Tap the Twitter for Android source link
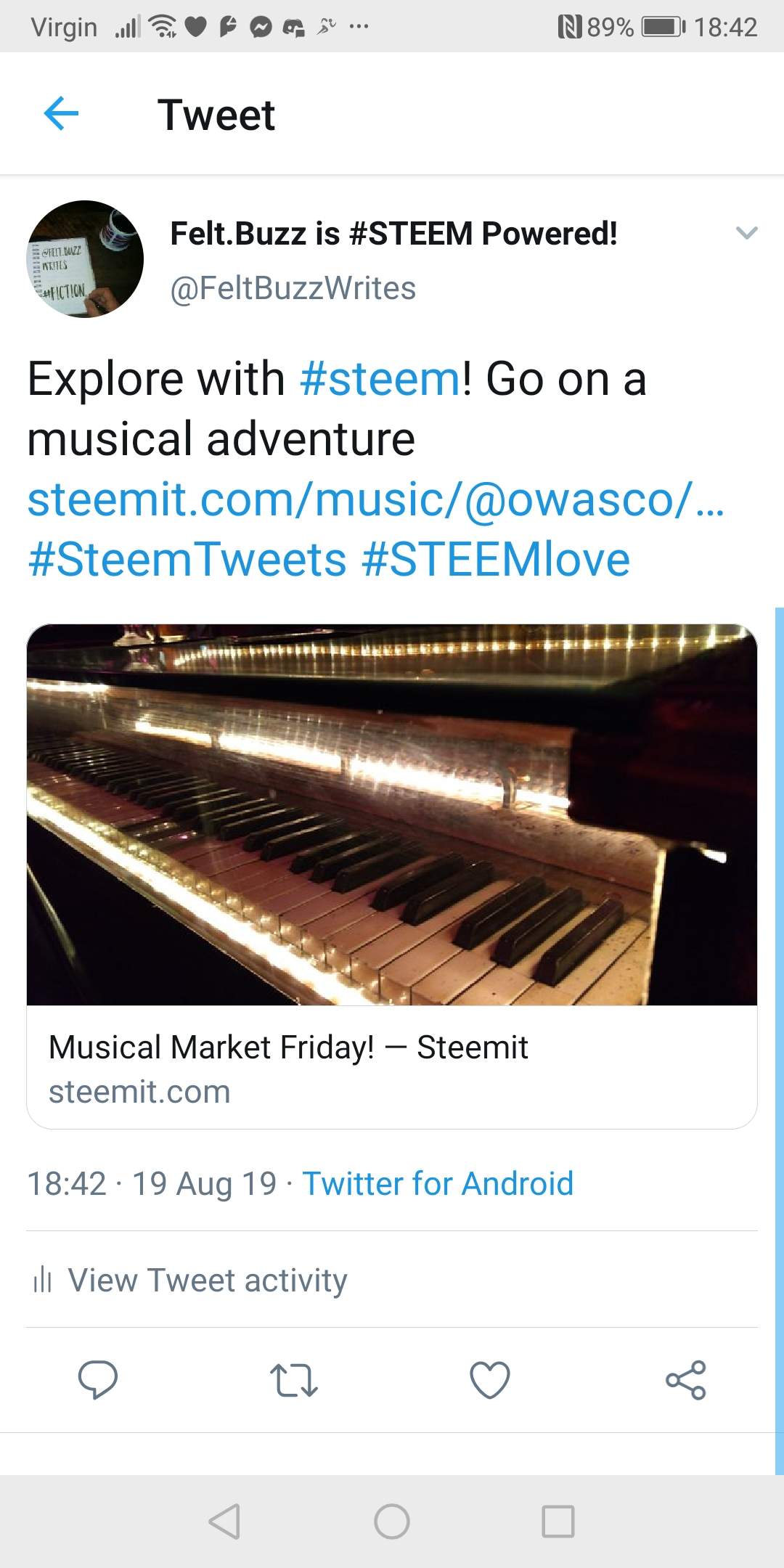This screenshot has width=784, height=1568. click(438, 1183)
